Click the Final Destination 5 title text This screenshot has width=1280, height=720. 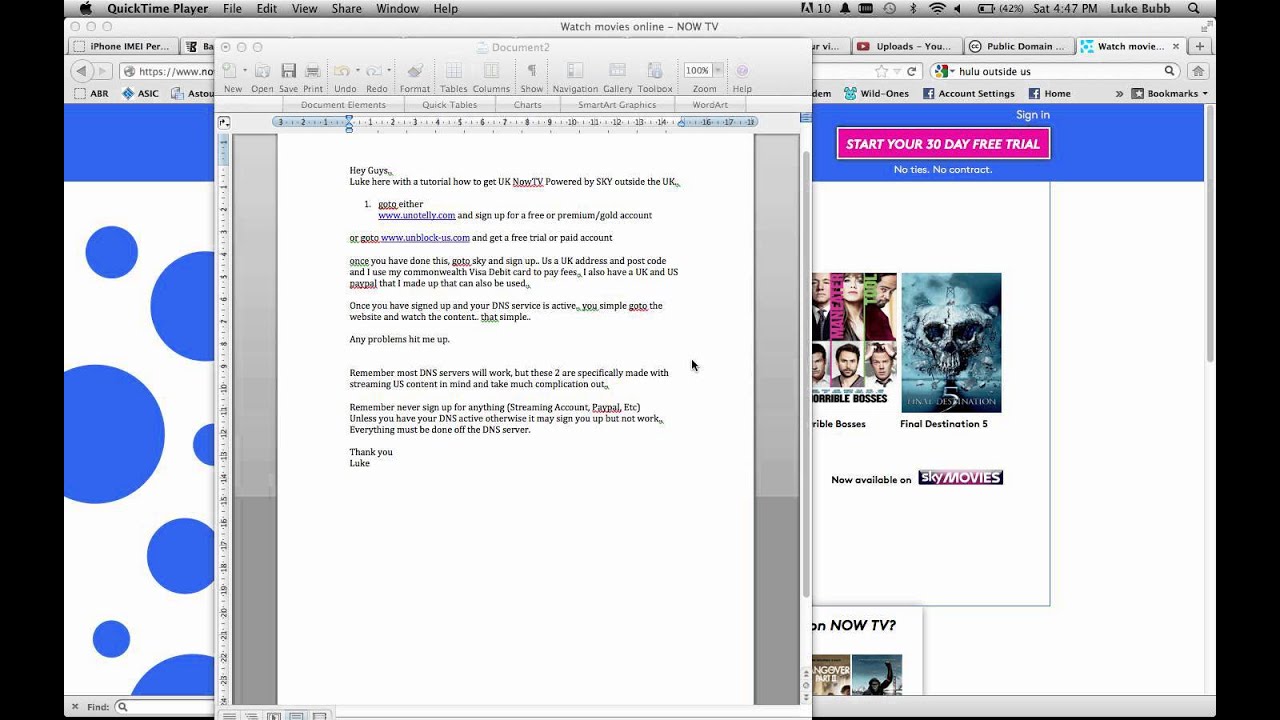(944, 424)
